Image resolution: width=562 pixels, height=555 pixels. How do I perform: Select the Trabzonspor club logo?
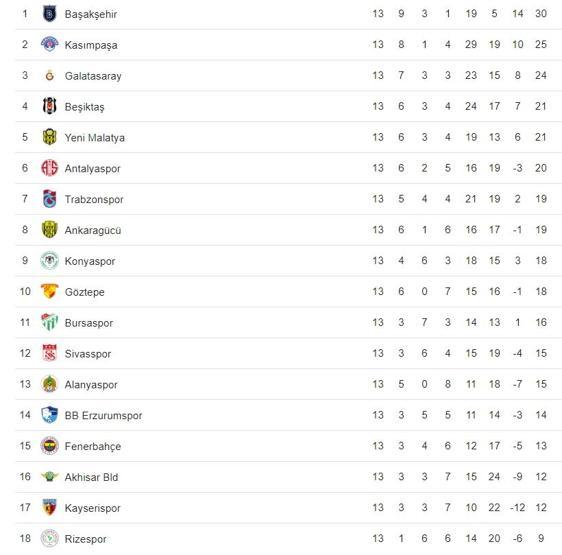click(x=49, y=199)
